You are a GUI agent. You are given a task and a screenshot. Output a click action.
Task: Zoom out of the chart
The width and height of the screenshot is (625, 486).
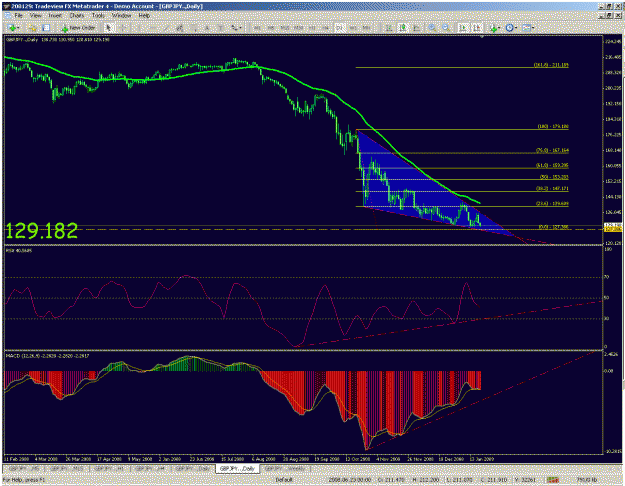[x=446, y=28]
